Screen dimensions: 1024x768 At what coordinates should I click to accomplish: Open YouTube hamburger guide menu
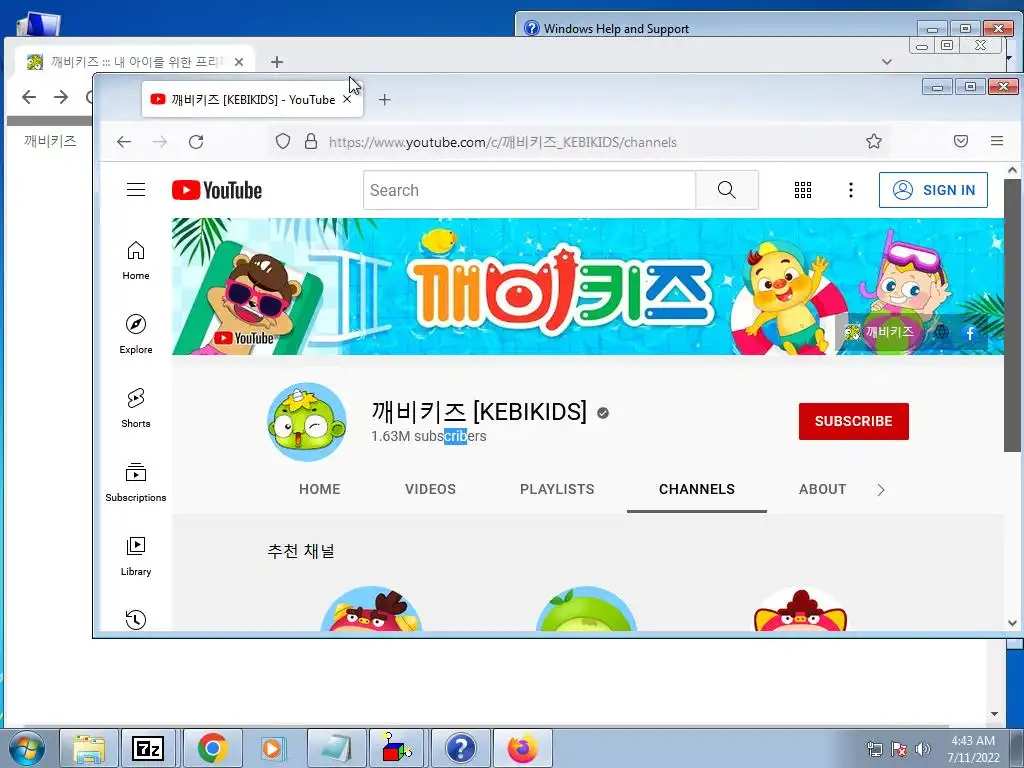[x=136, y=190]
